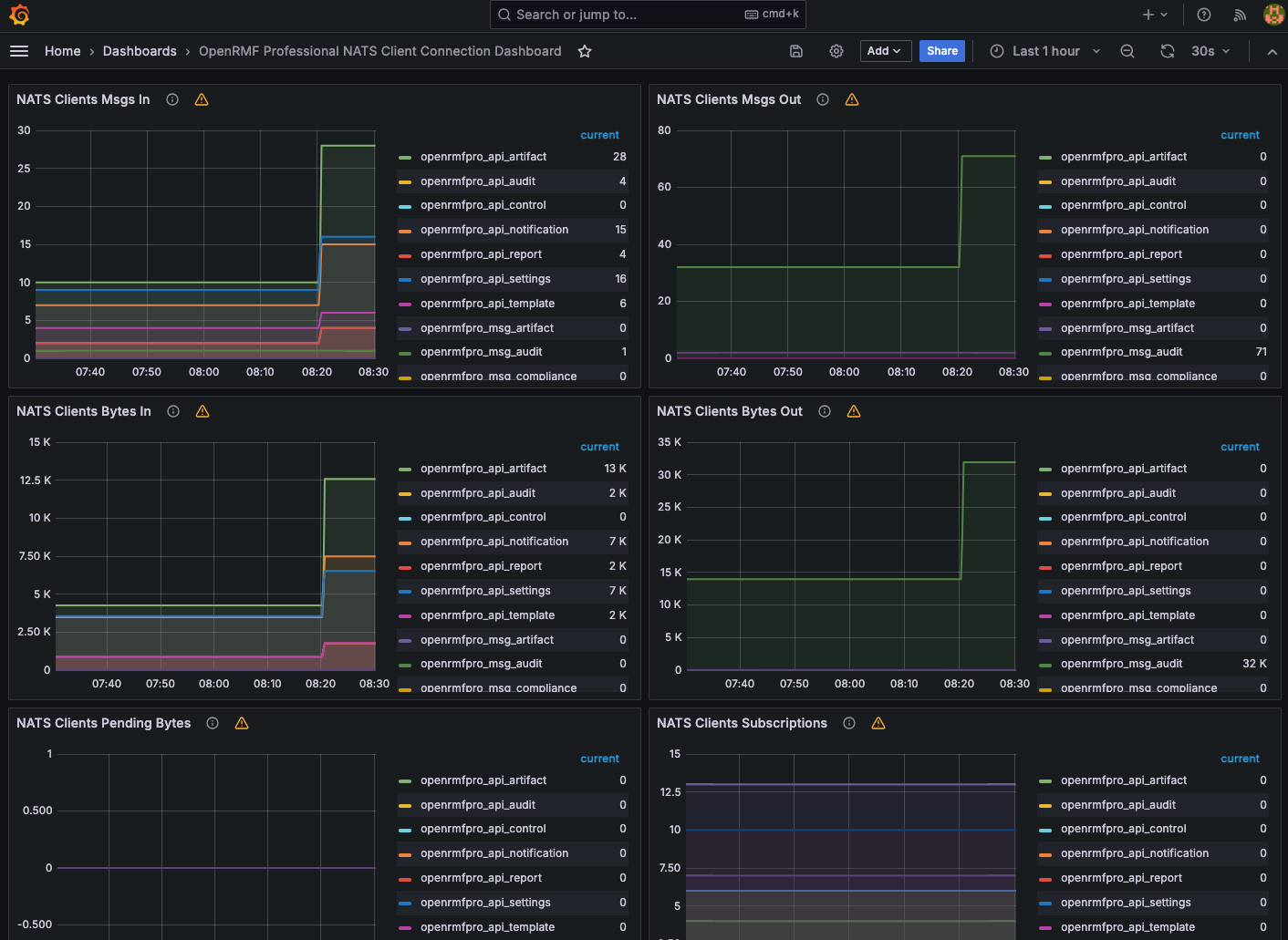The image size is (1288, 940).
Task: Open warning on NATS Clients Subscriptions
Action: click(x=878, y=723)
